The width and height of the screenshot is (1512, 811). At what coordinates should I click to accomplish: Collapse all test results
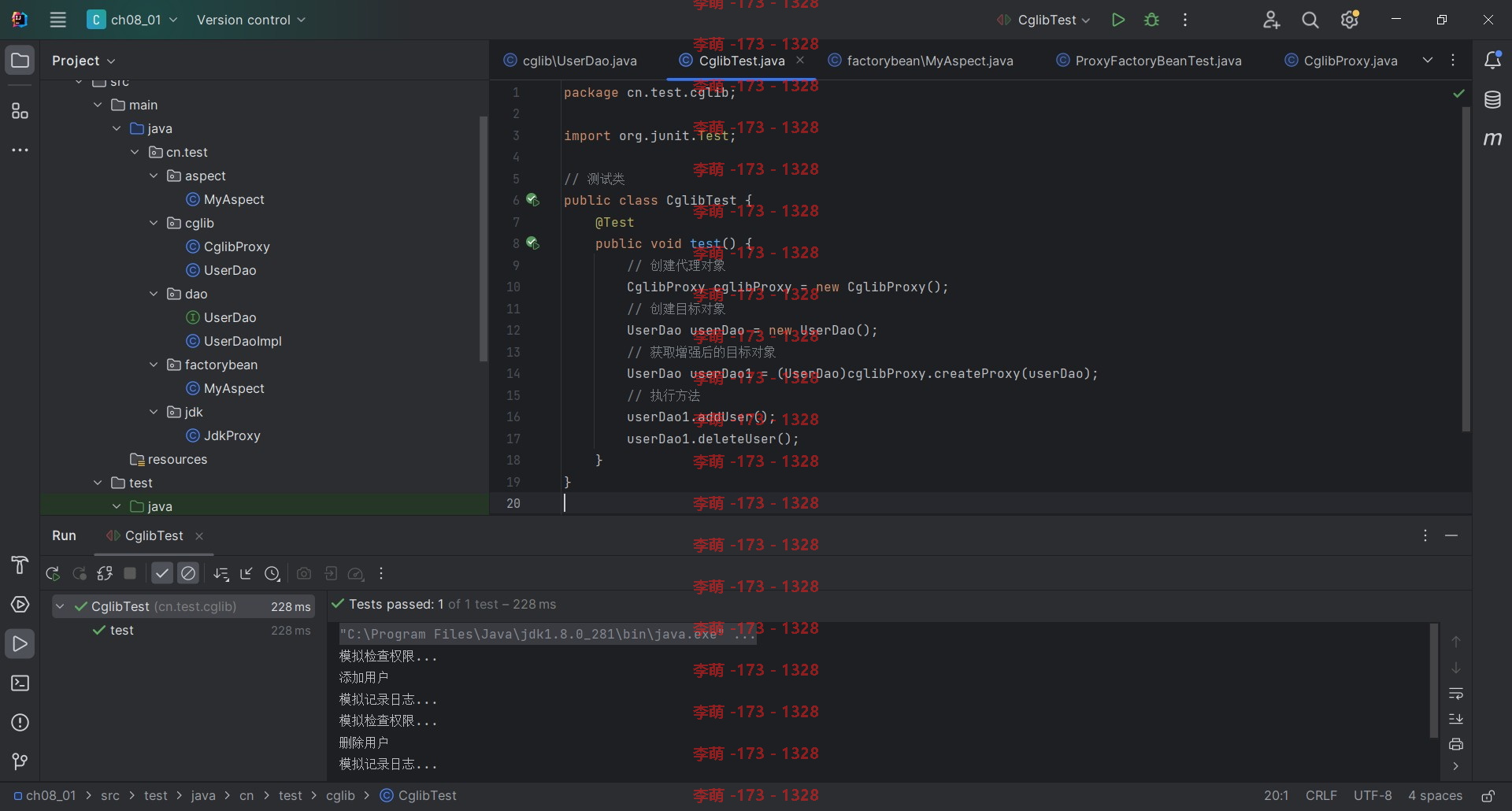pos(246,574)
